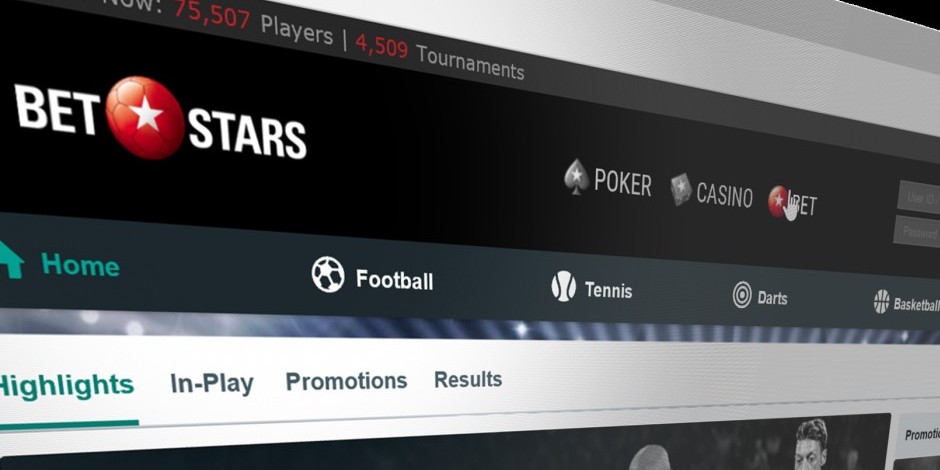Click the red Bet star ball icon
Image resolution: width=940 pixels, height=470 pixels.
click(x=778, y=201)
